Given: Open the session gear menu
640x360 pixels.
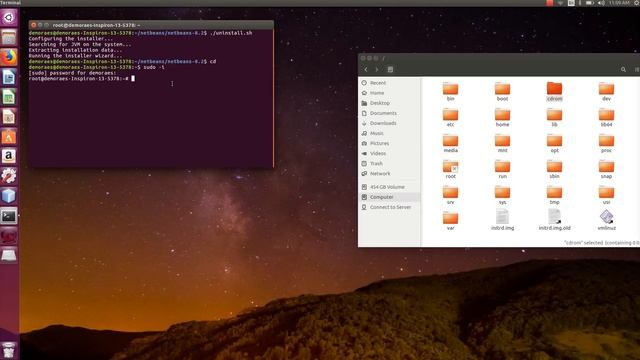Looking at the screenshot, I should pos(637,3).
